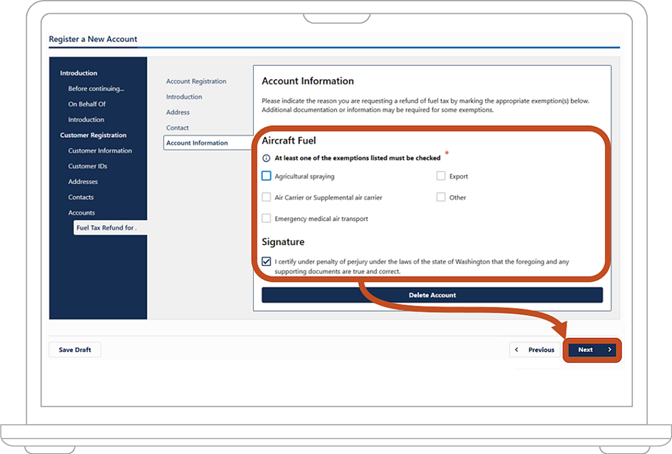Click the Register a New Account heading

coord(93,39)
